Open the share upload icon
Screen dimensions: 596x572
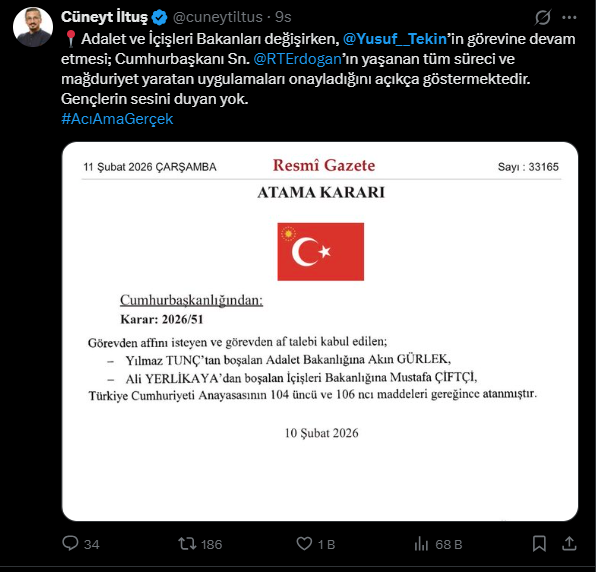pyautogui.click(x=569, y=543)
